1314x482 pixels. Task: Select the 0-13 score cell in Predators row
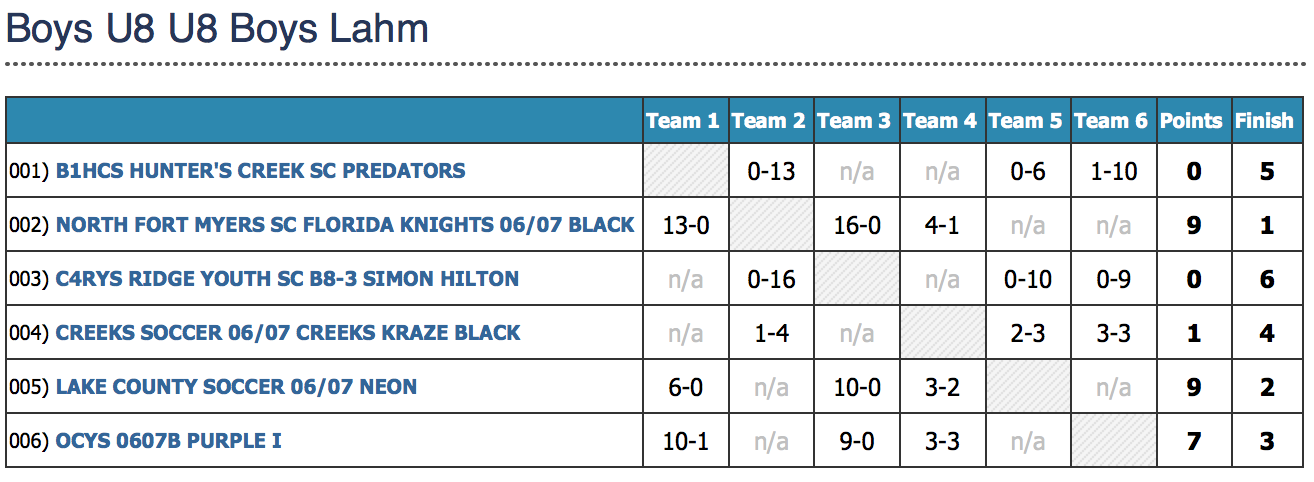[x=771, y=171]
